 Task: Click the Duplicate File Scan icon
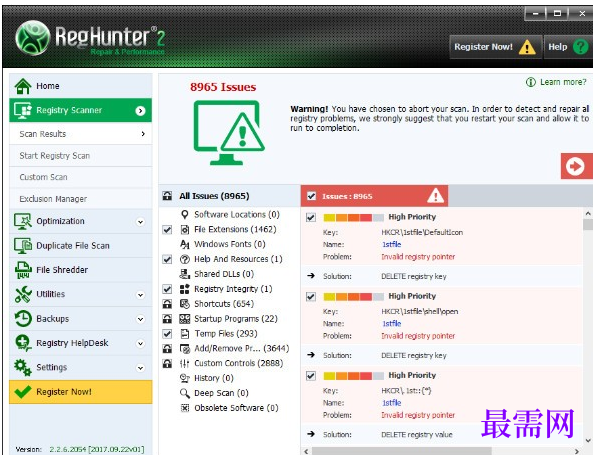[x=23, y=246]
